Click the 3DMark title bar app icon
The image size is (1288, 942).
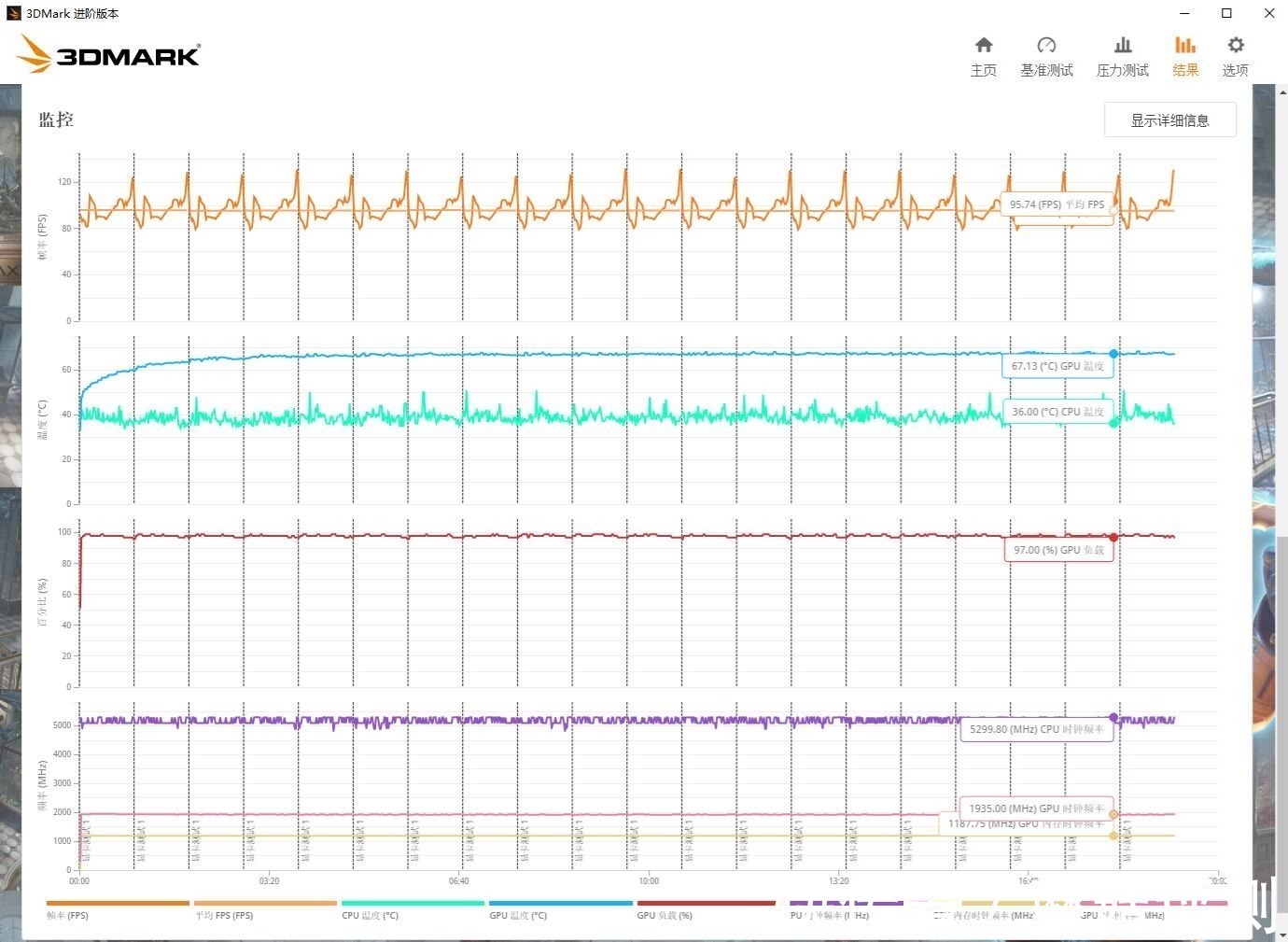(14, 13)
